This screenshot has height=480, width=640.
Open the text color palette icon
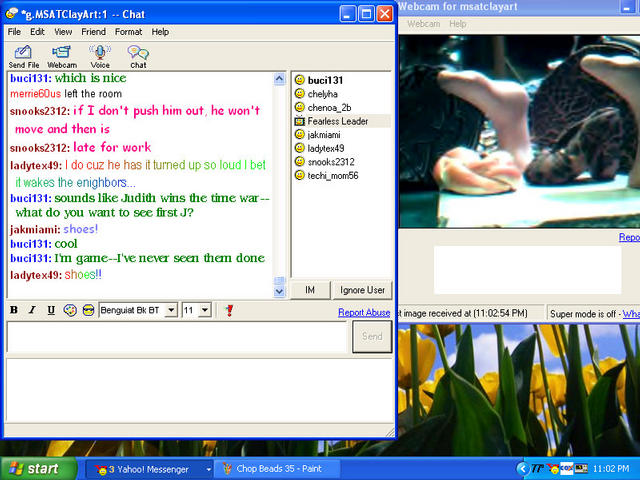pyautogui.click(x=70, y=310)
